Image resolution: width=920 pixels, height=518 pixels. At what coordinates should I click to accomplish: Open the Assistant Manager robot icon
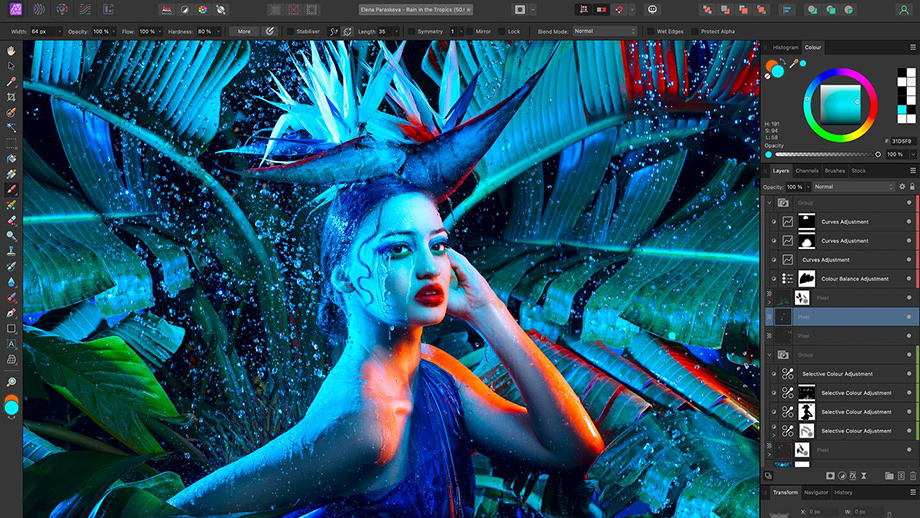(x=653, y=9)
